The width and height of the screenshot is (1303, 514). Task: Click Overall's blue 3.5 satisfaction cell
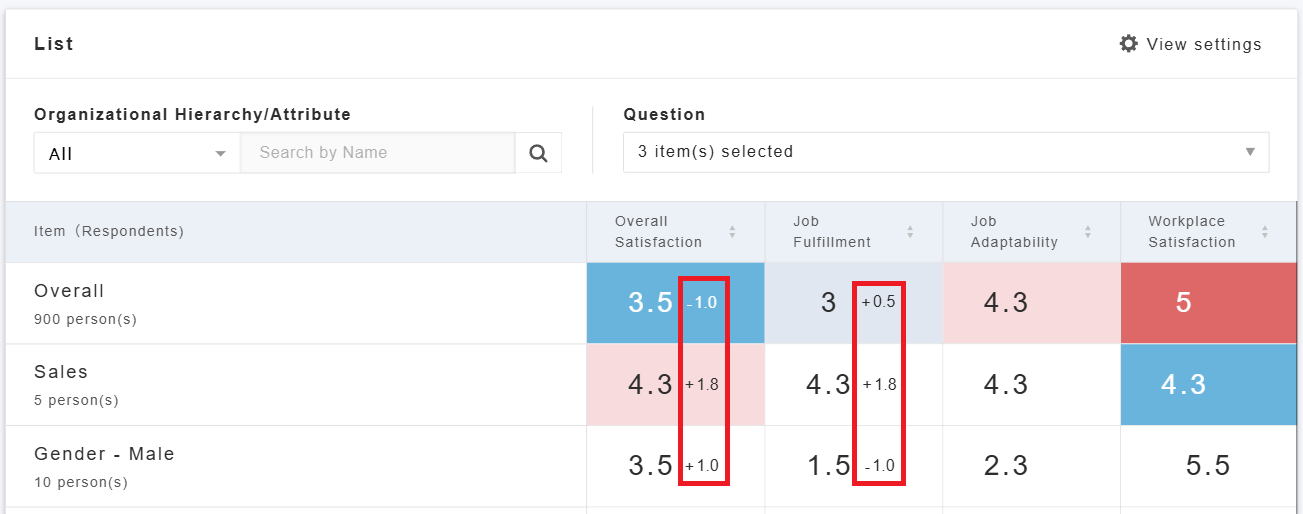pyautogui.click(x=650, y=303)
